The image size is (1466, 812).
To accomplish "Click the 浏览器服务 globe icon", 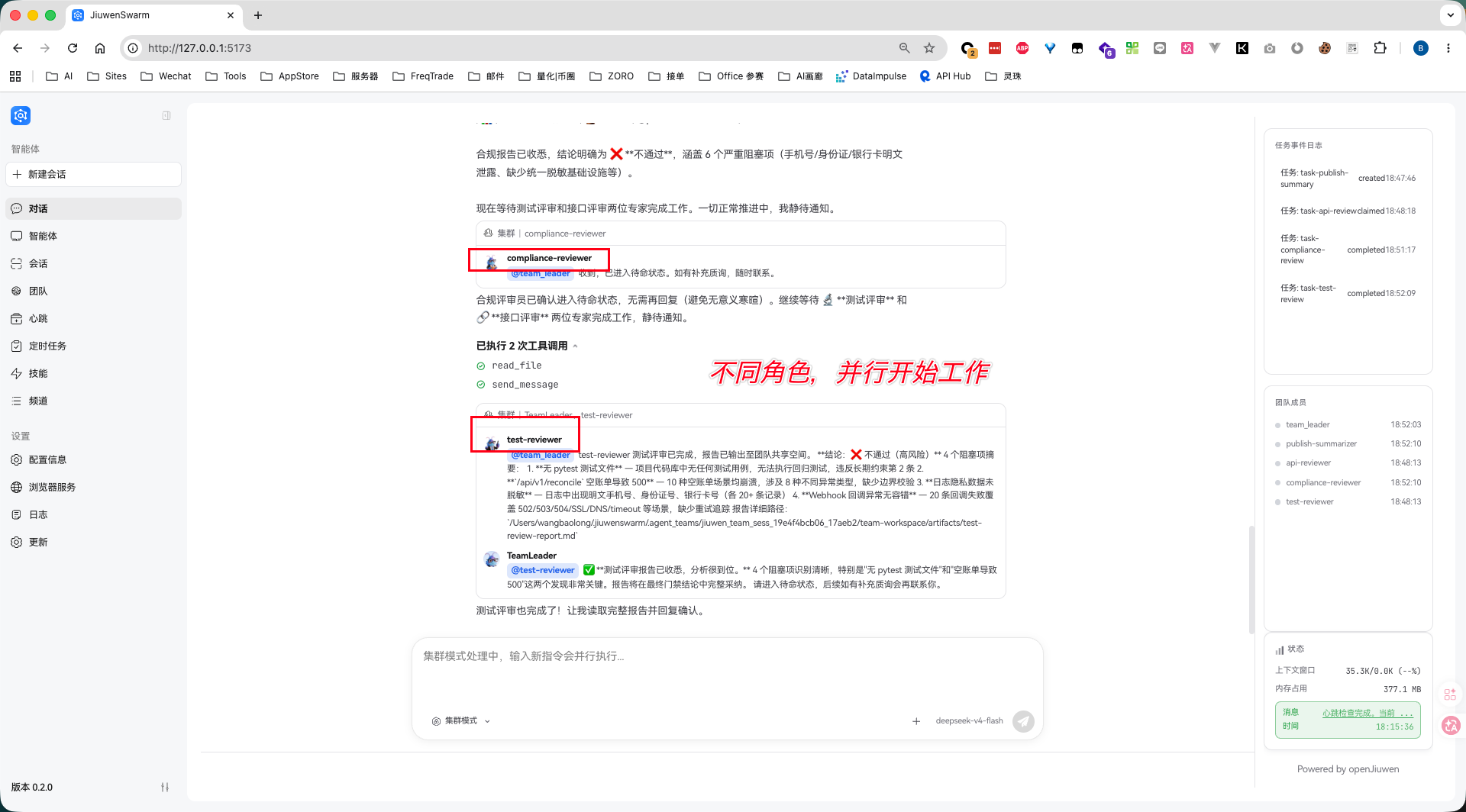I will pyautogui.click(x=17, y=487).
